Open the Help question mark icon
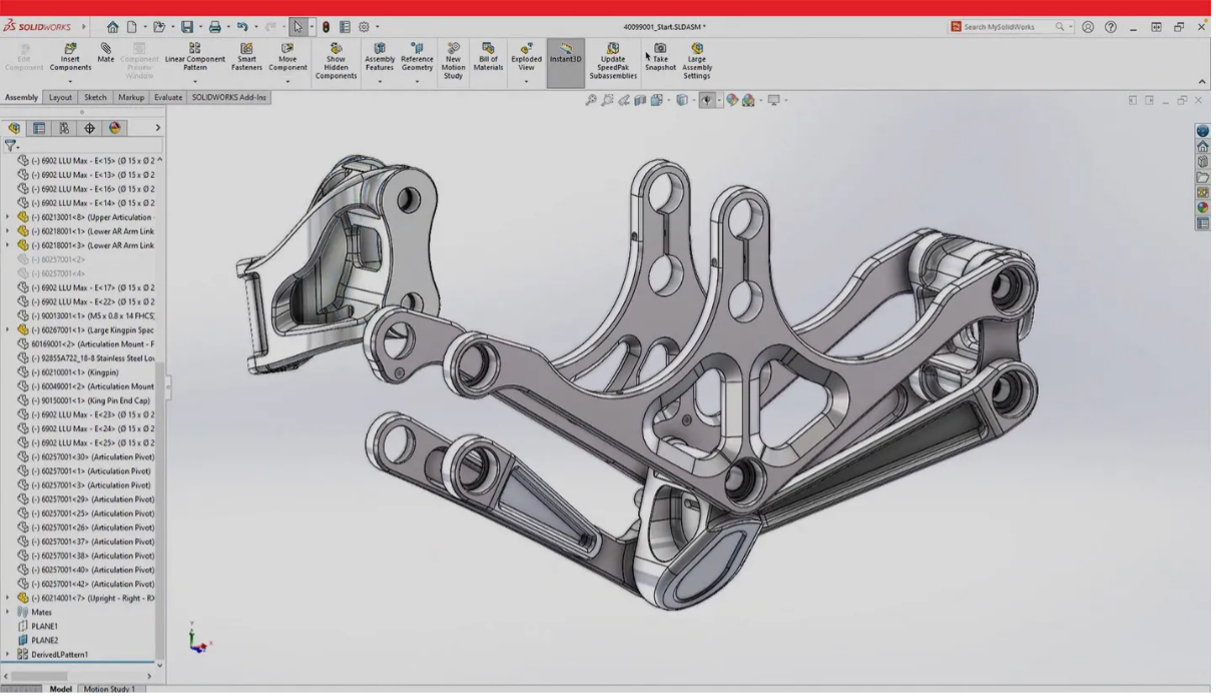The image size is (1216, 696). click(1111, 27)
